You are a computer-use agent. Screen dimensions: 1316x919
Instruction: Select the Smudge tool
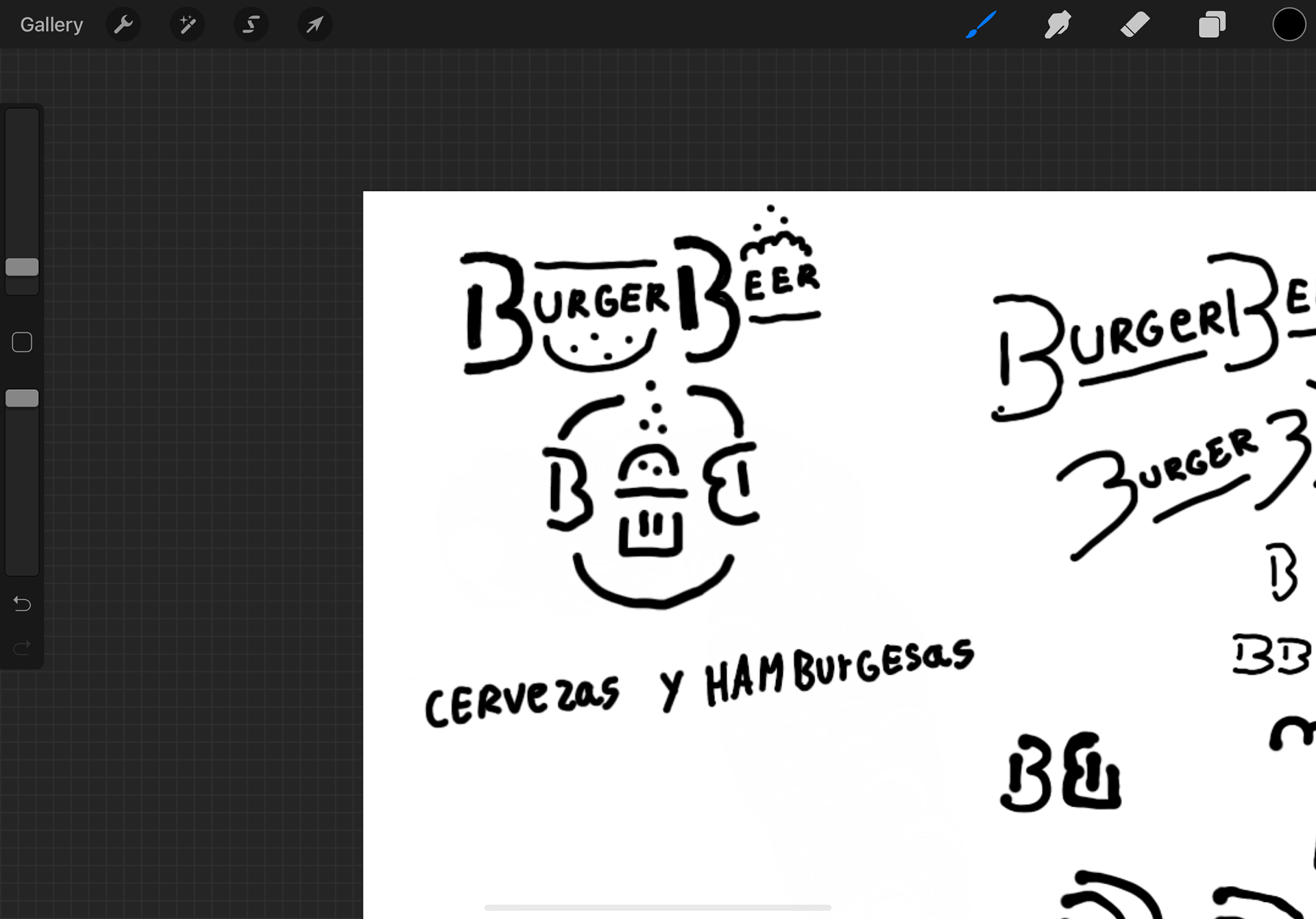pyautogui.click(x=1058, y=25)
